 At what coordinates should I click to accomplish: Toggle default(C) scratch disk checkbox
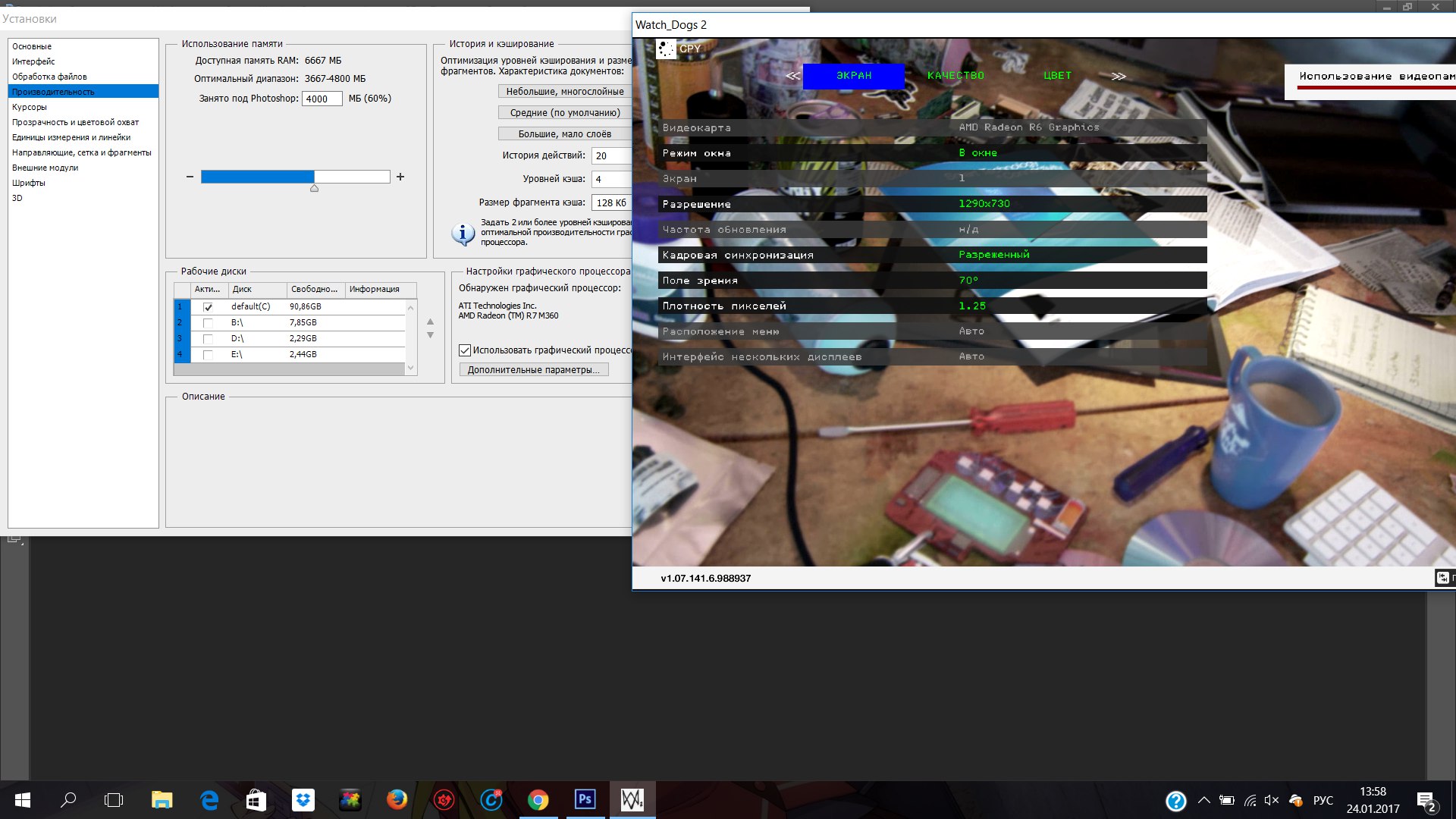pos(208,307)
